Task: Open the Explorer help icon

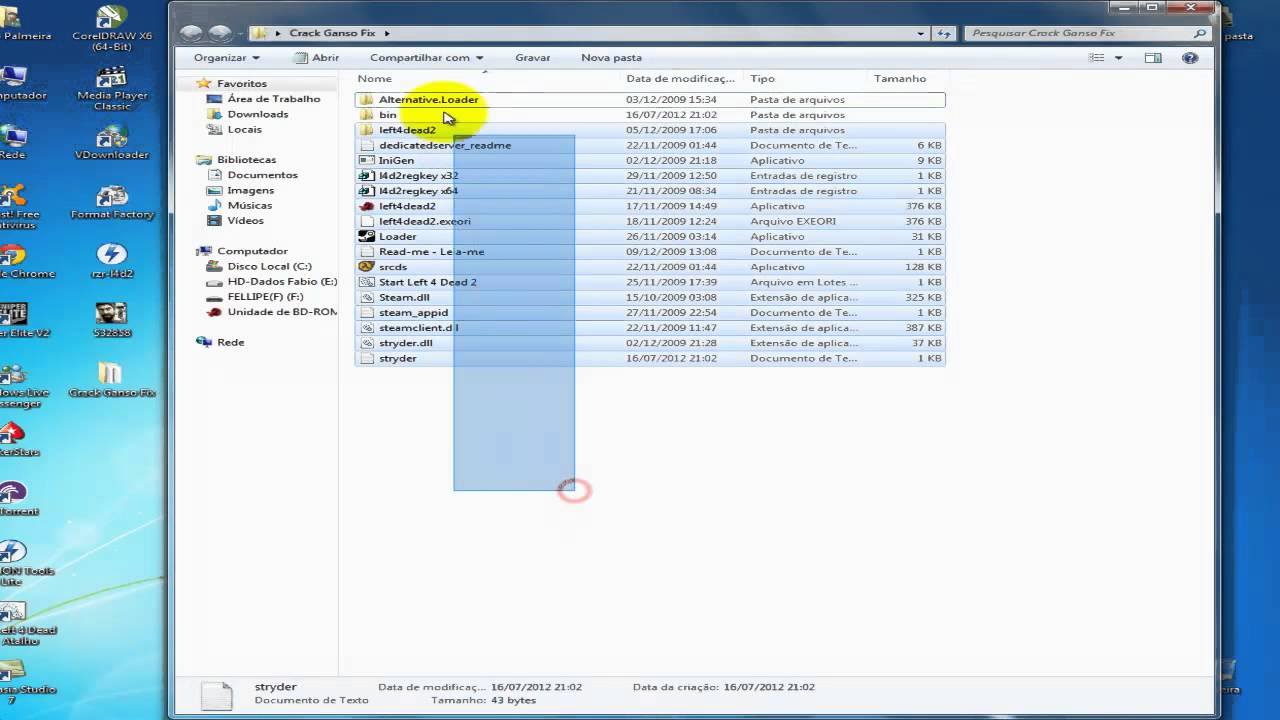Action: pos(1190,58)
